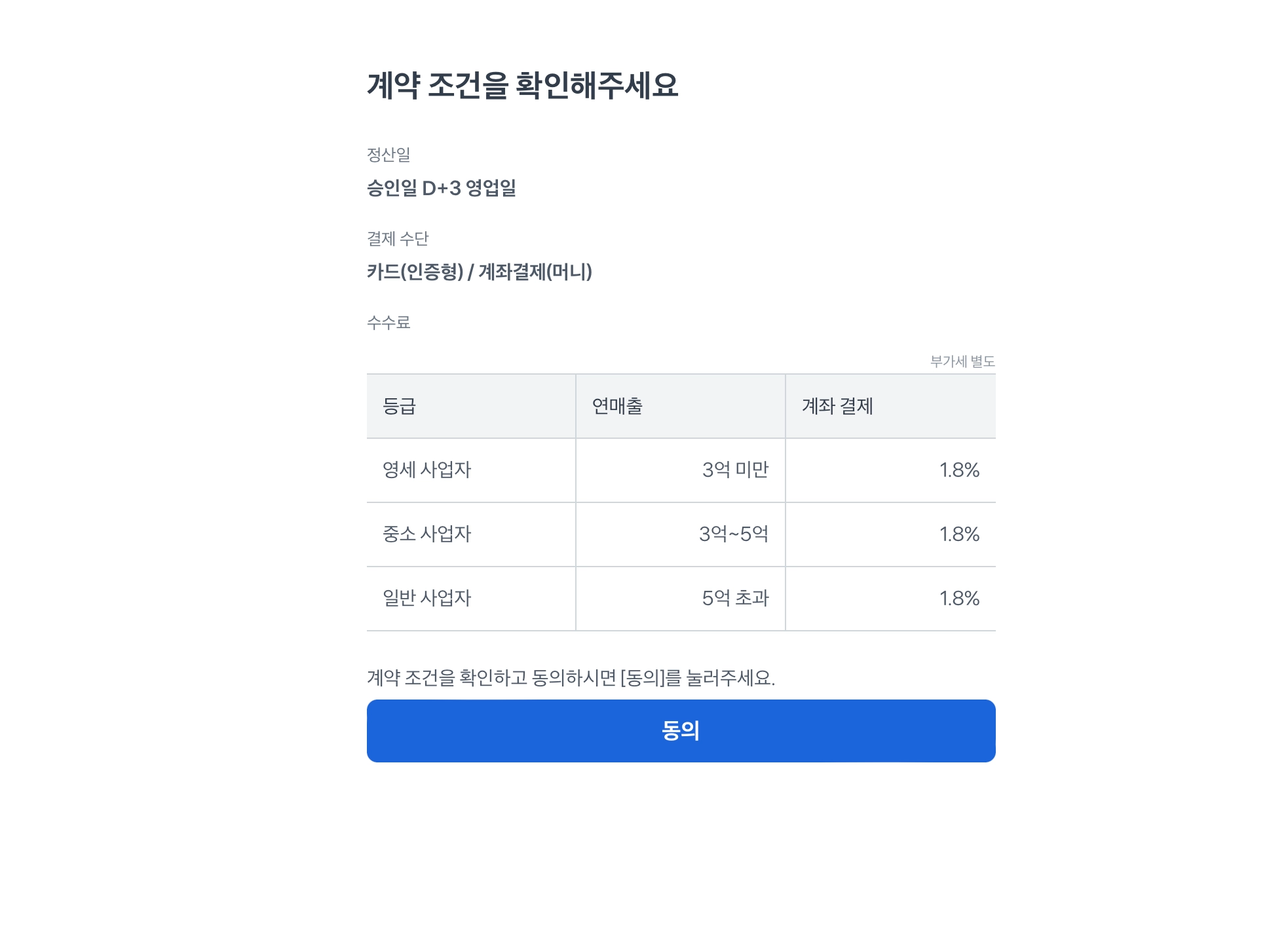Click the 1.8% fee for 영세 사업자
The image size is (1288, 934).
click(959, 470)
